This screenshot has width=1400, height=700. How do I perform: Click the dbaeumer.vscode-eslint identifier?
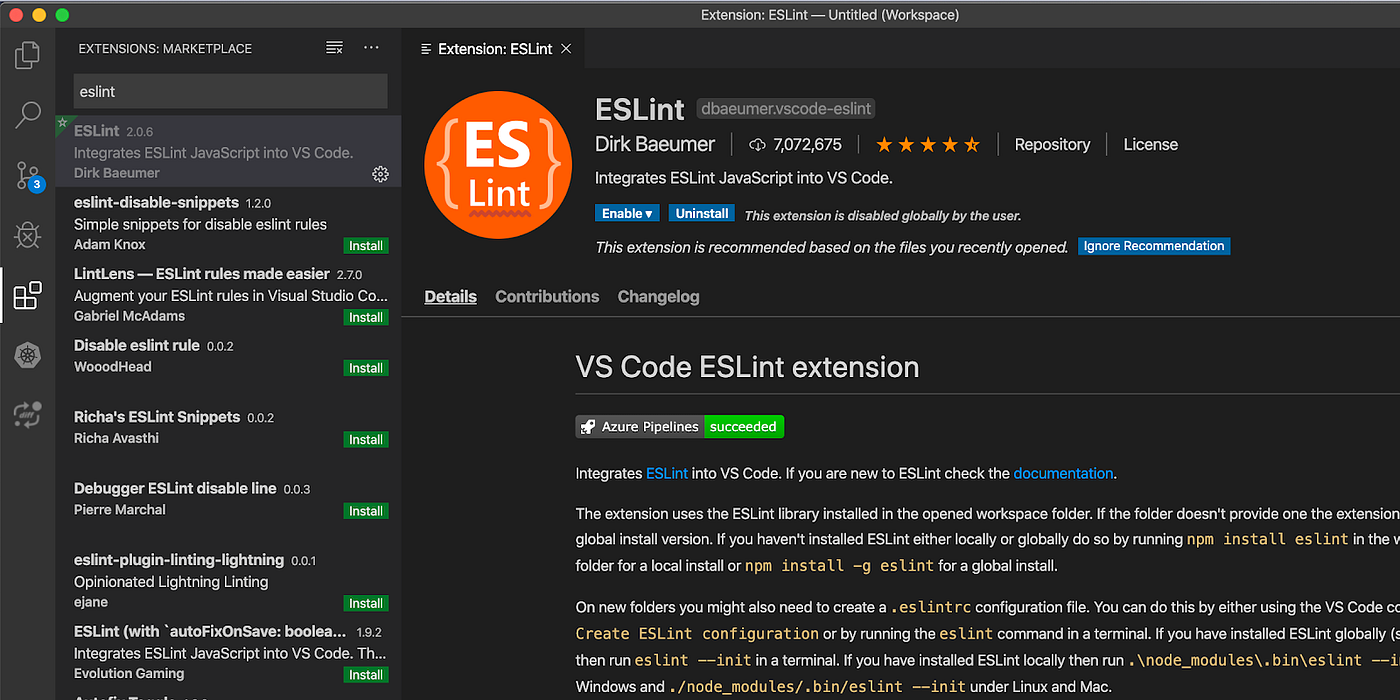coord(786,109)
